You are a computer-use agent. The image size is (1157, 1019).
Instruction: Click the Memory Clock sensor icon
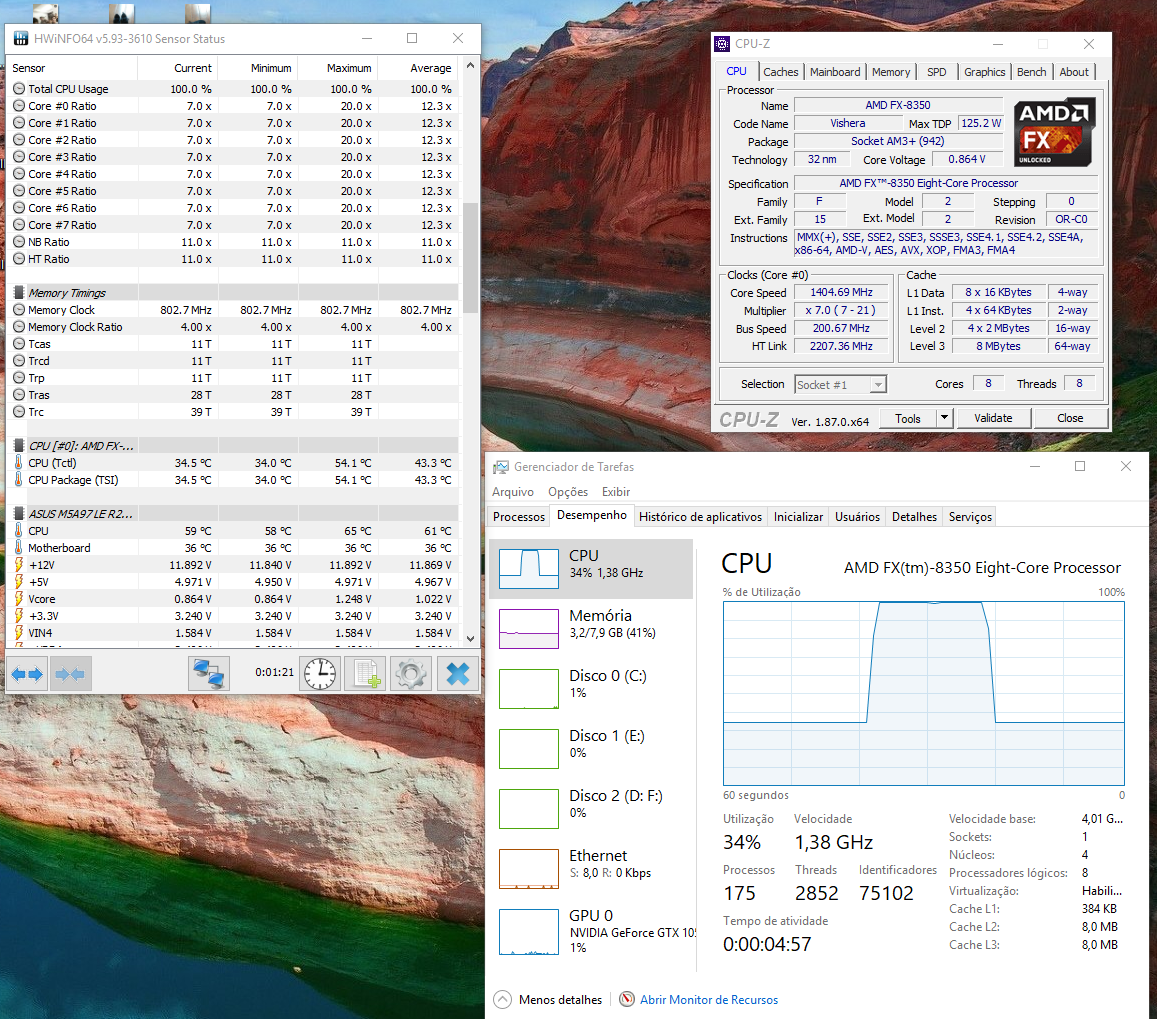[19, 310]
